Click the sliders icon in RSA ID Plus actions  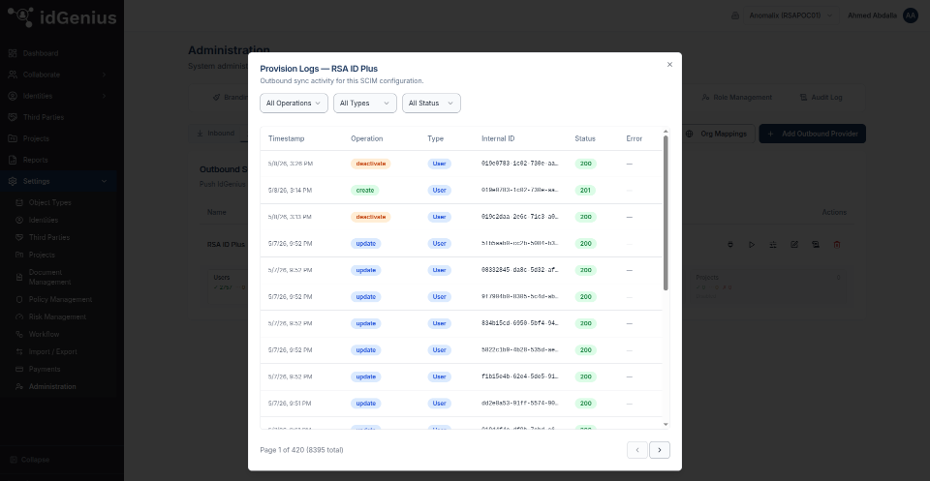pyautogui.click(x=773, y=244)
